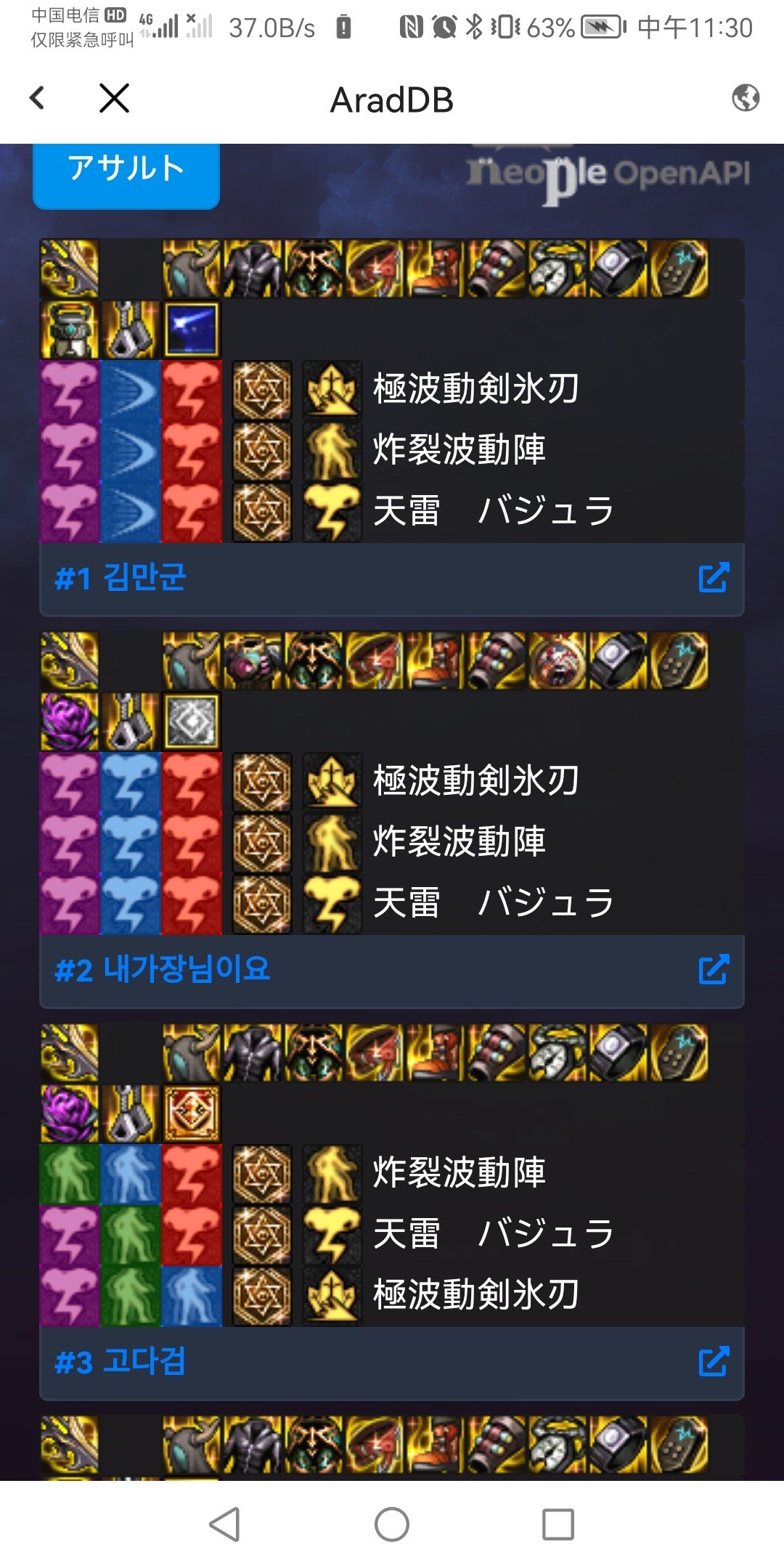This screenshot has height=1568, width=784.
Task: Tap the browser back arrow
Action: tap(38, 98)
